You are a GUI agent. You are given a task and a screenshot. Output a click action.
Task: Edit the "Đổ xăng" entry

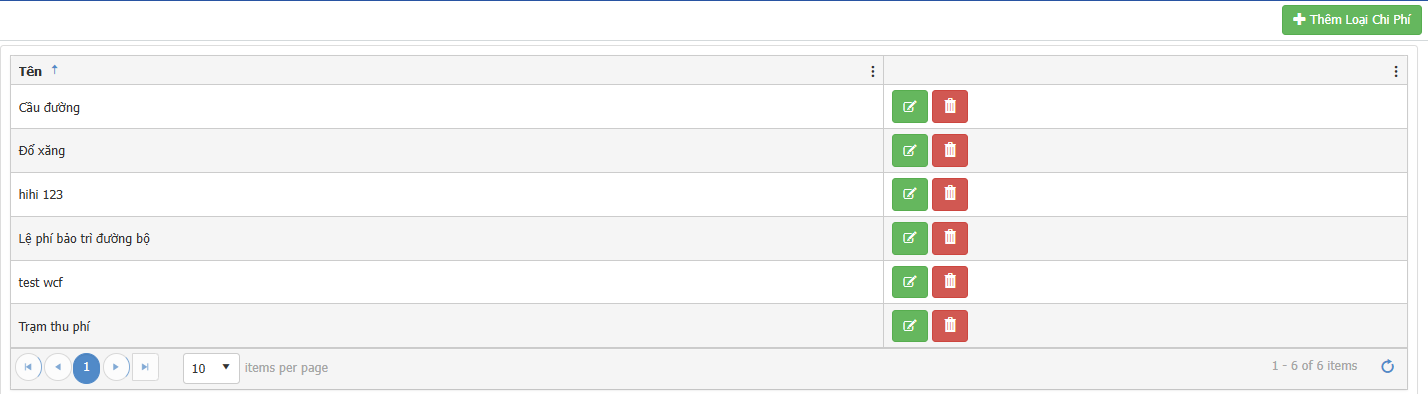tap(910, 150)
